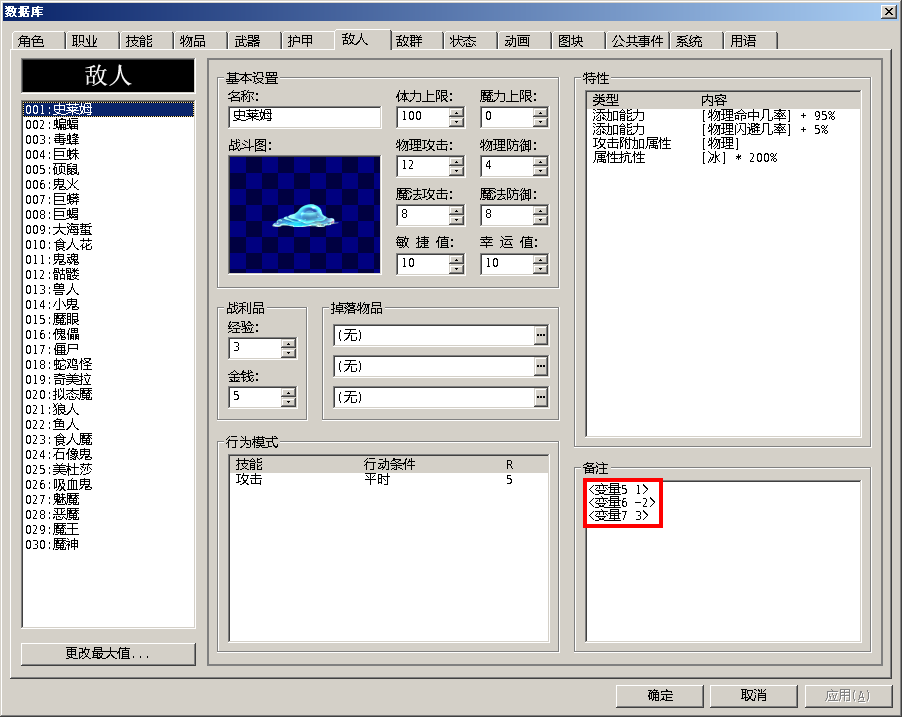Confirm with the 确定 button
Screen dimensions: 902x717
point(660,696)
